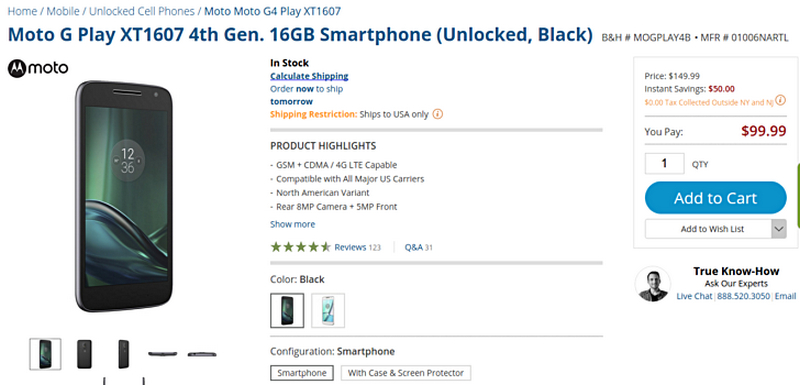
Task: Click the quantity input field
Action: [664, 164]
